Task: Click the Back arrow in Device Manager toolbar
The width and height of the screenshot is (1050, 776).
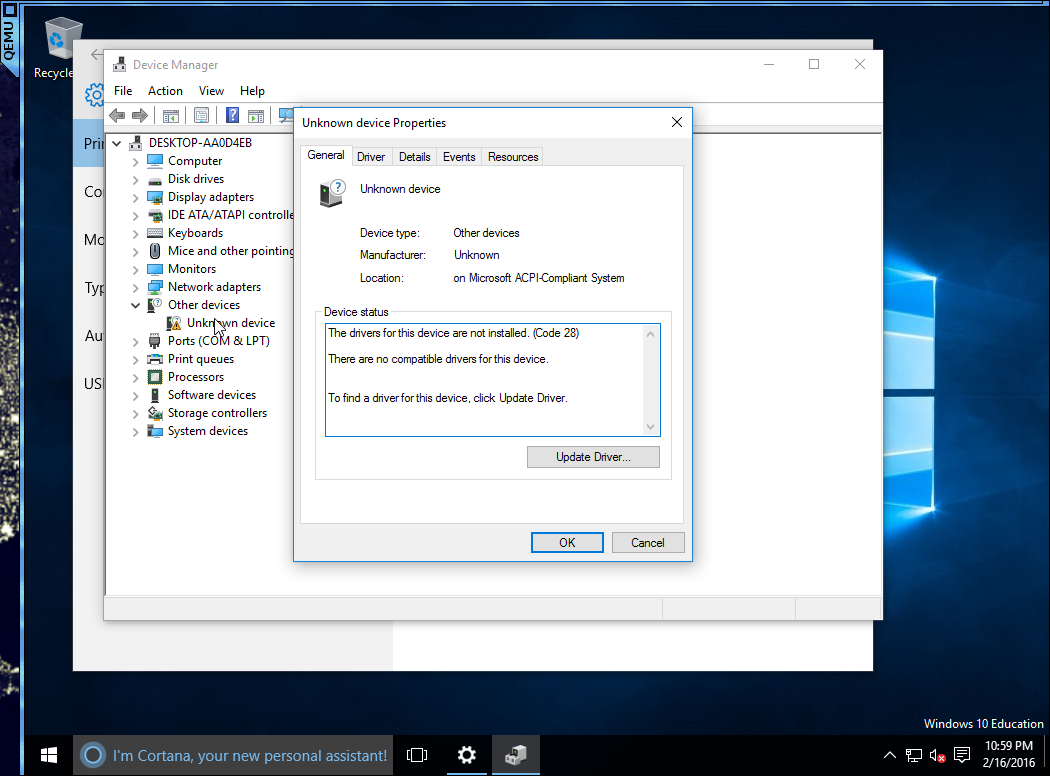Action: (x=117, y=116)
